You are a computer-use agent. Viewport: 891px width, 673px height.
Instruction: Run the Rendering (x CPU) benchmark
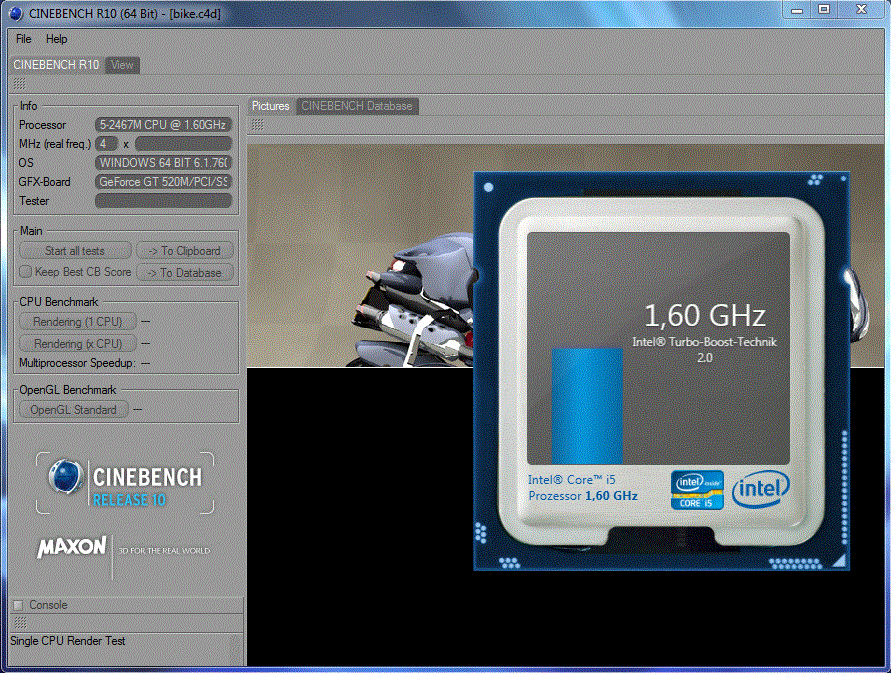click(x=77, y=344)
